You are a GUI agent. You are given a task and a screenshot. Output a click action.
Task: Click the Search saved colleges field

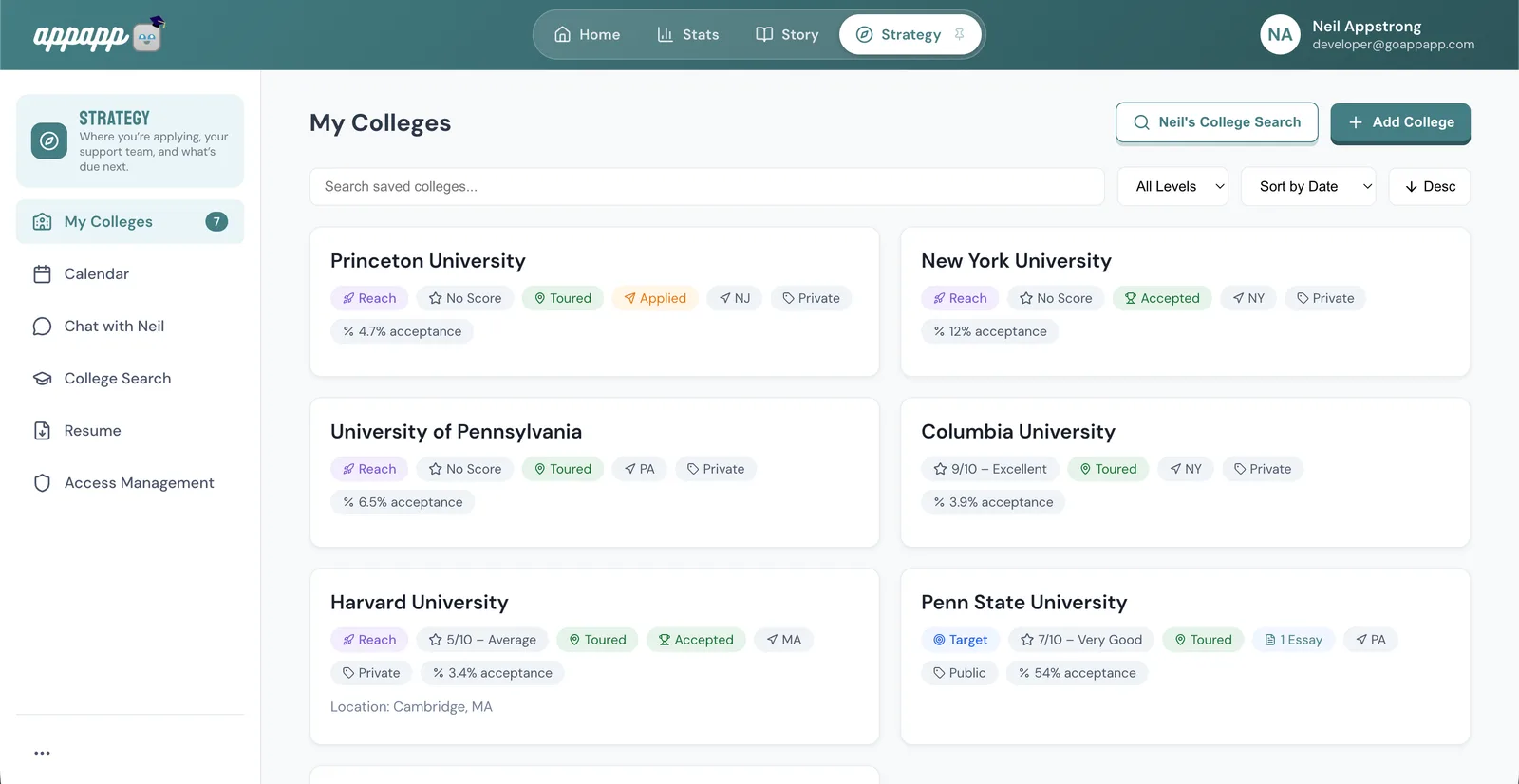tap(706, 187)
